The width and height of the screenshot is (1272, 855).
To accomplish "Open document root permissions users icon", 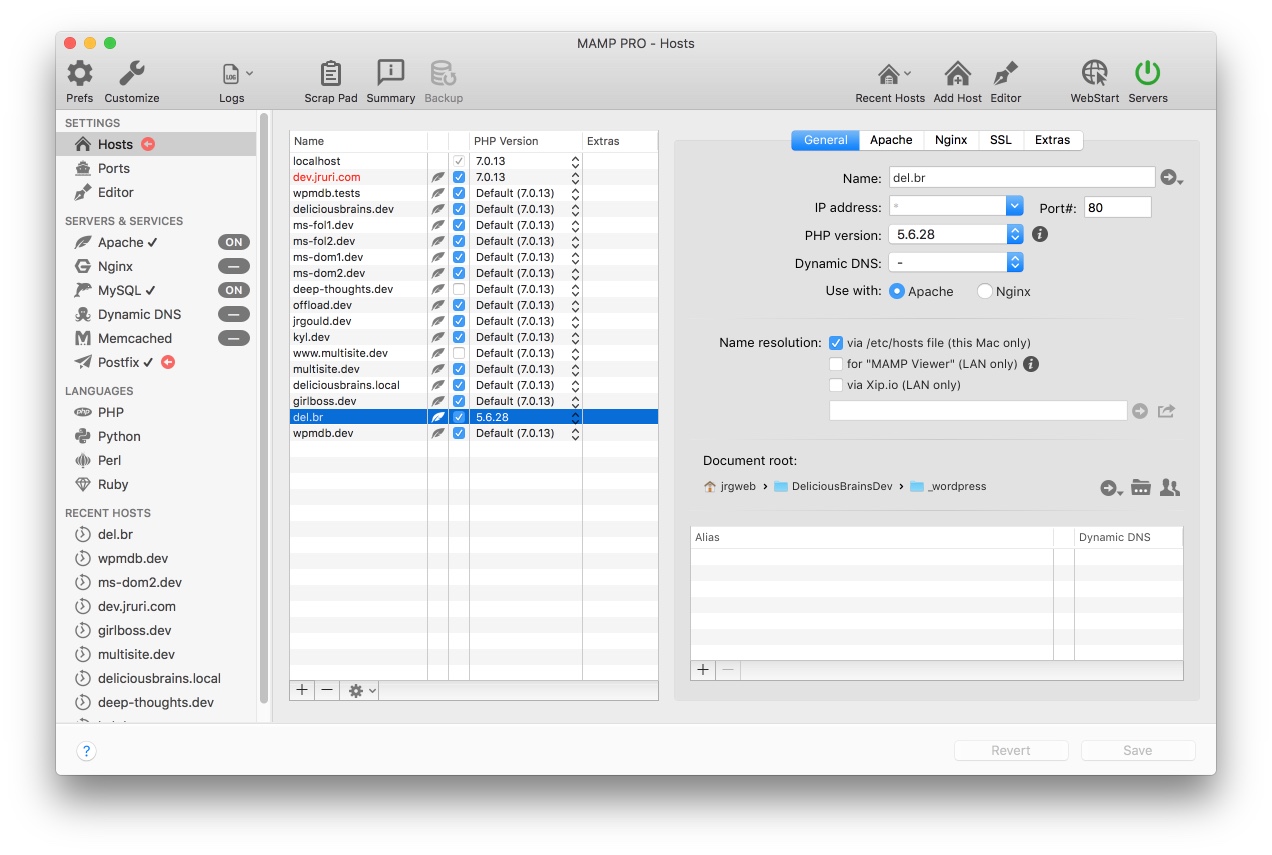I will tap(1170, 488).
